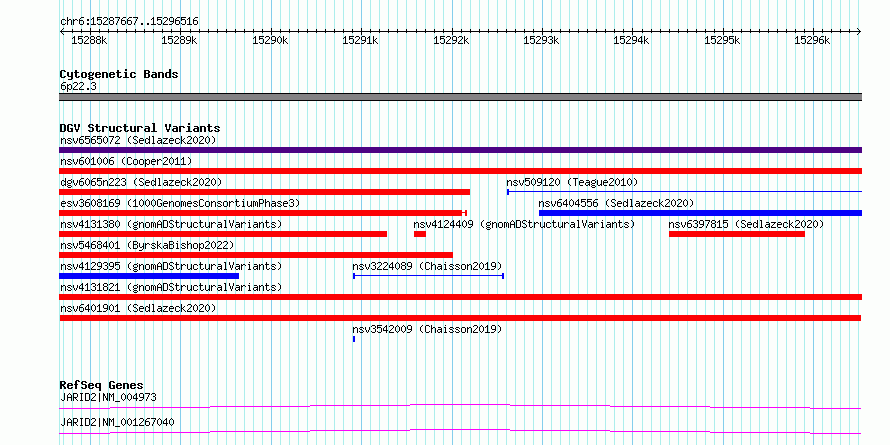Click the 15291k ruler tick label
Screen dimensions: 890x445
click(x=360, y=41)
